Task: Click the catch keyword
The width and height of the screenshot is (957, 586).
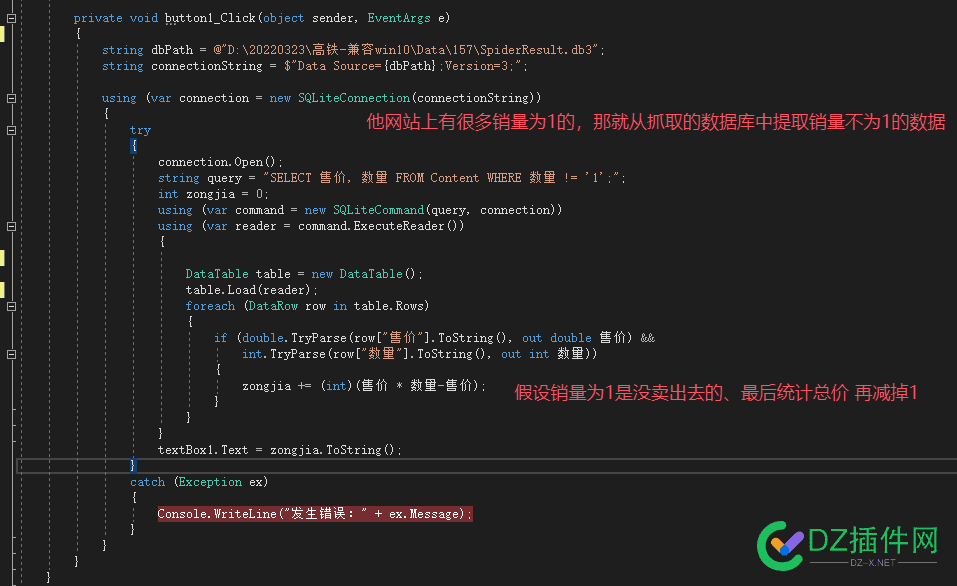Action: click(148, 482)
